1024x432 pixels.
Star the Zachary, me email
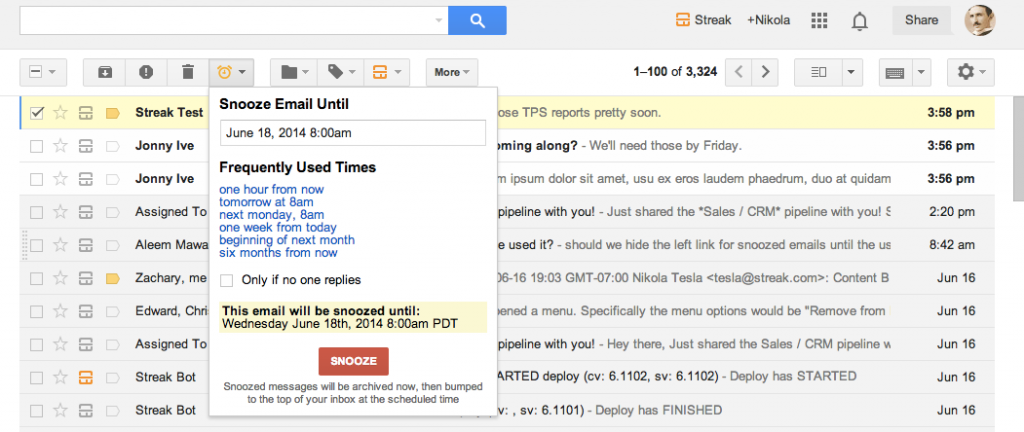[x=60, y=279]
